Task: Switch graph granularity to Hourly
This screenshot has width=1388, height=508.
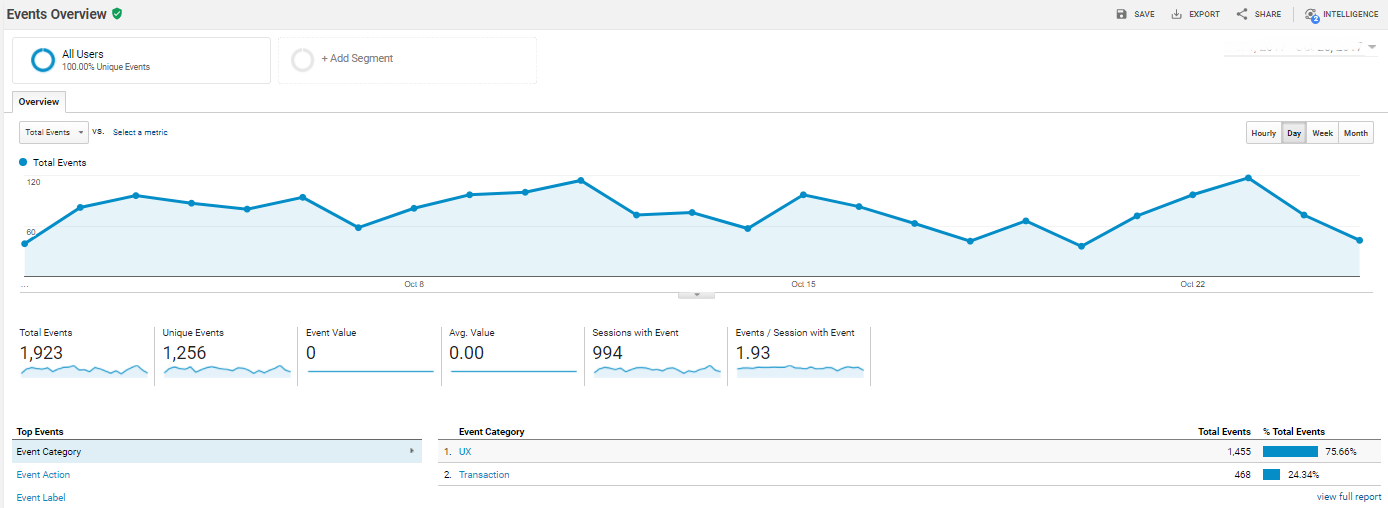Action: click(x=1263, y=133)
